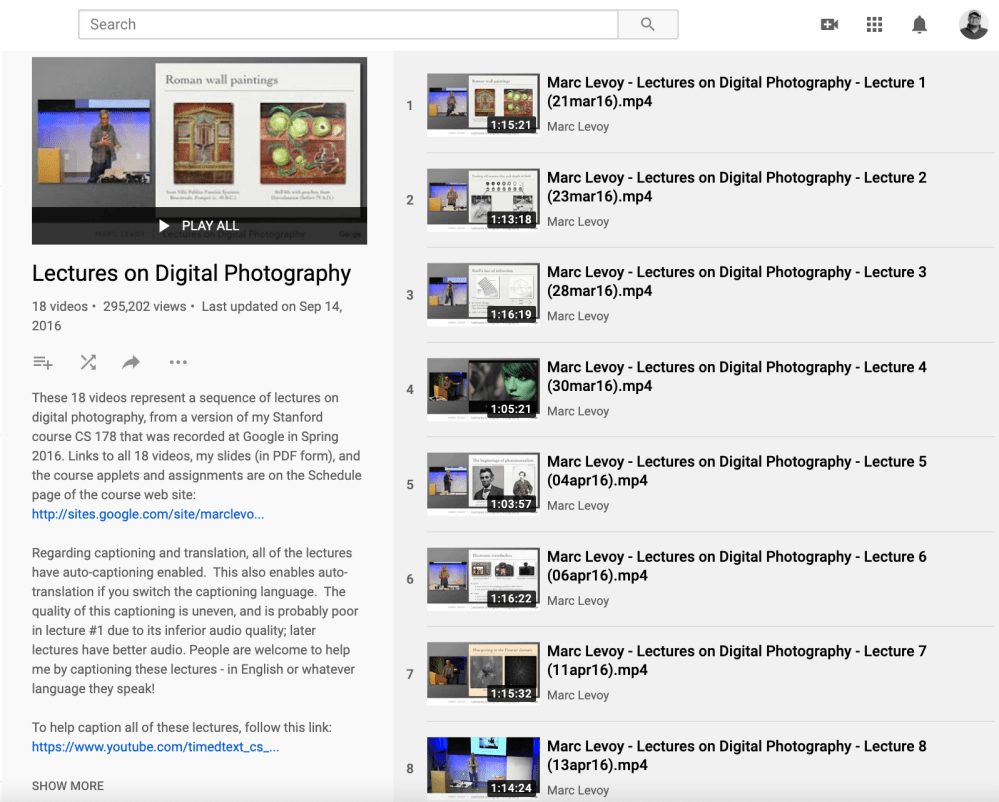
Task: Open the Lecture 5 video title
Action: coord(736,471)
